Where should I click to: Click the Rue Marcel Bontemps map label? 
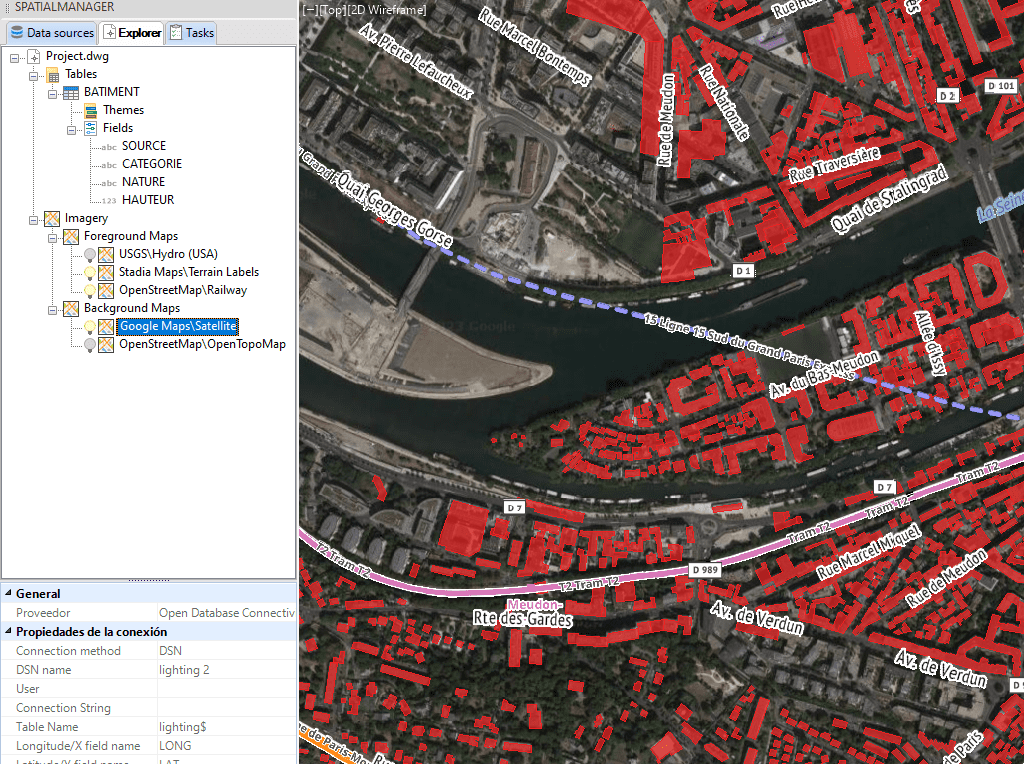tap(535, 47)
